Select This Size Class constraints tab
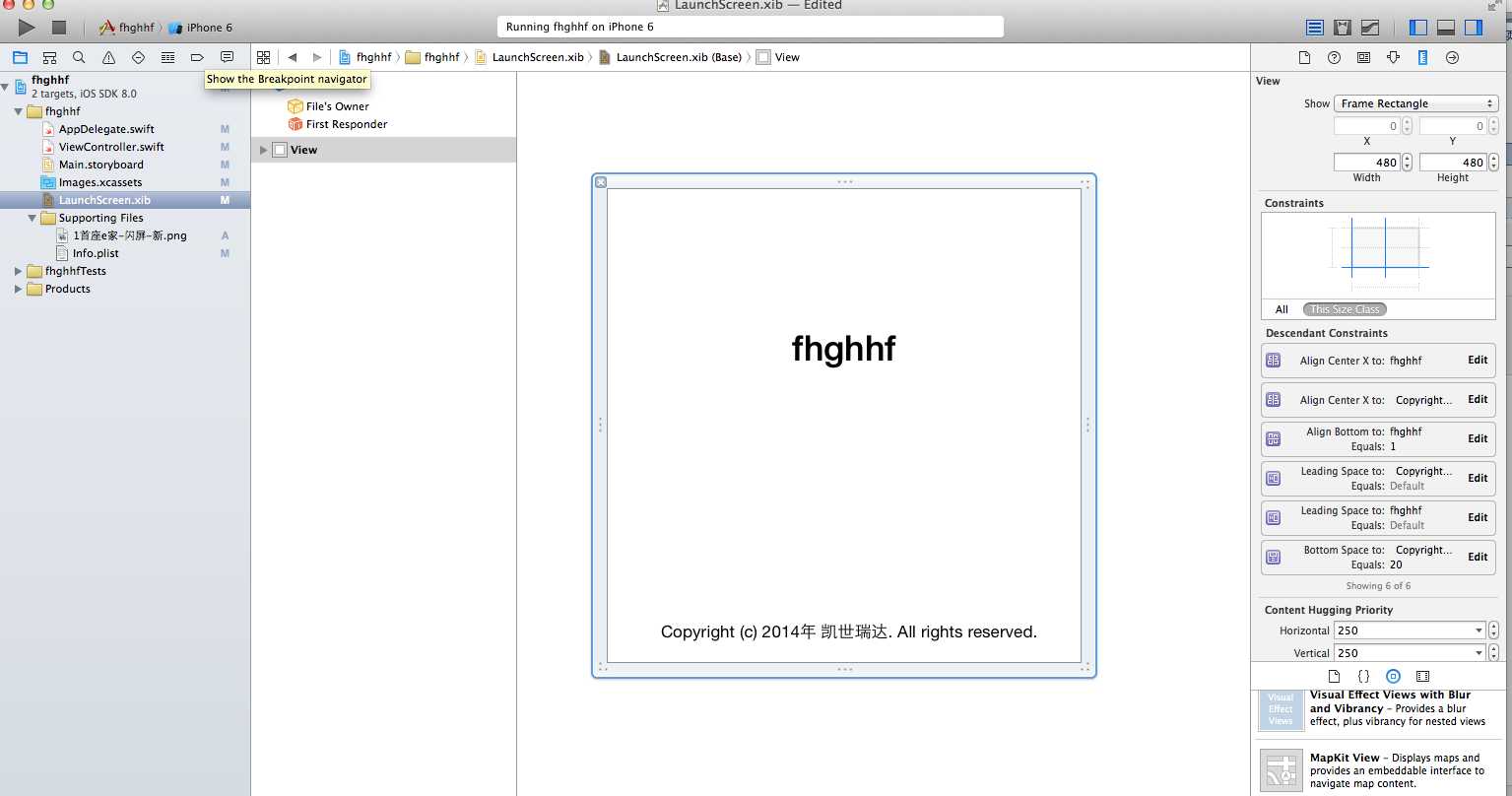This screenshot has height=796, width=1512. click(1345, 309)
